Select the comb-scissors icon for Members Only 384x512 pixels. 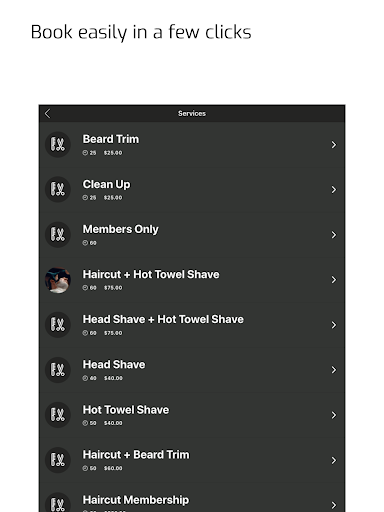tap(58, 235)
